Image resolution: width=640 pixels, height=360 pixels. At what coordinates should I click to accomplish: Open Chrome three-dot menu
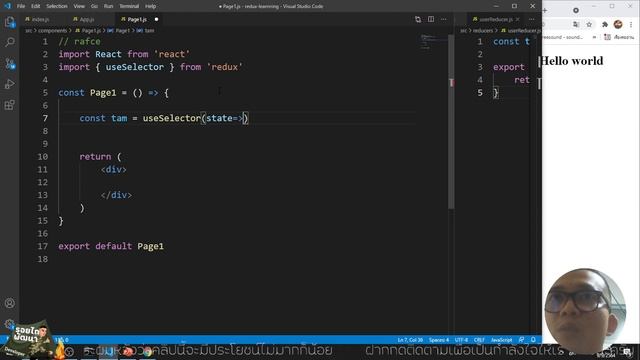pos(631,24)
